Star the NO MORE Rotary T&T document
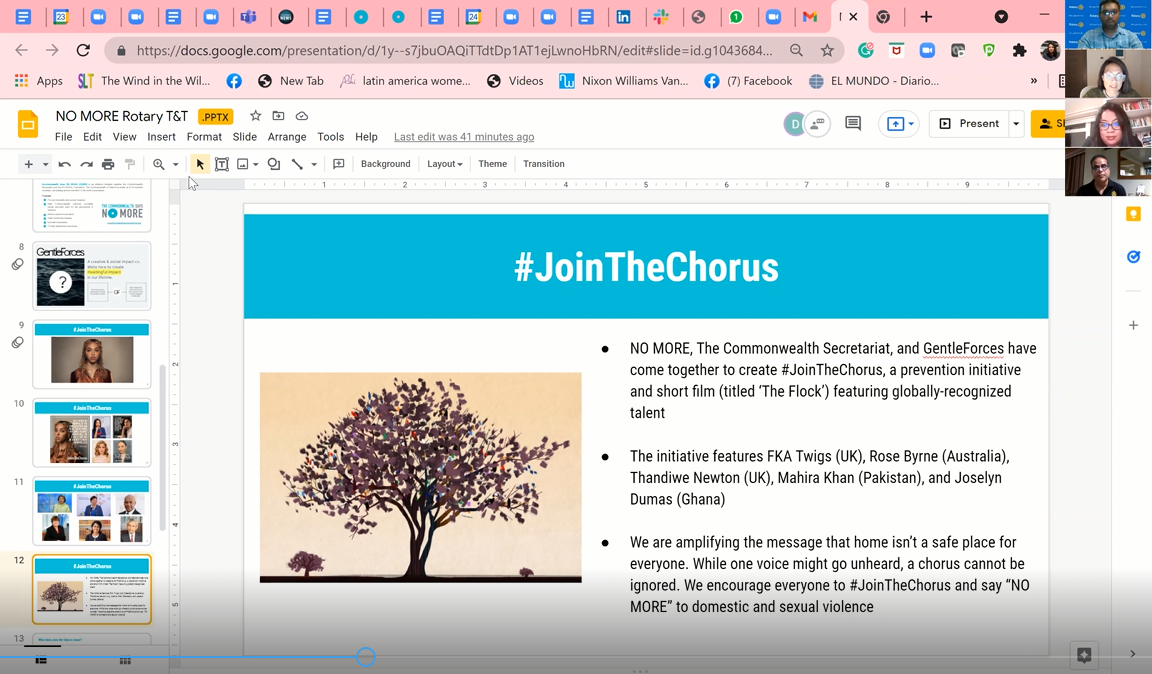Screen dimensions: 1152x674 pos(255,116)
